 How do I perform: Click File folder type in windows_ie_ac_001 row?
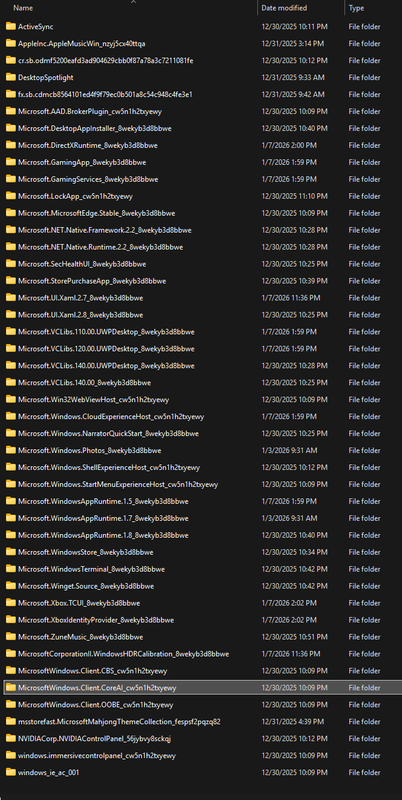tap(364, 772)
